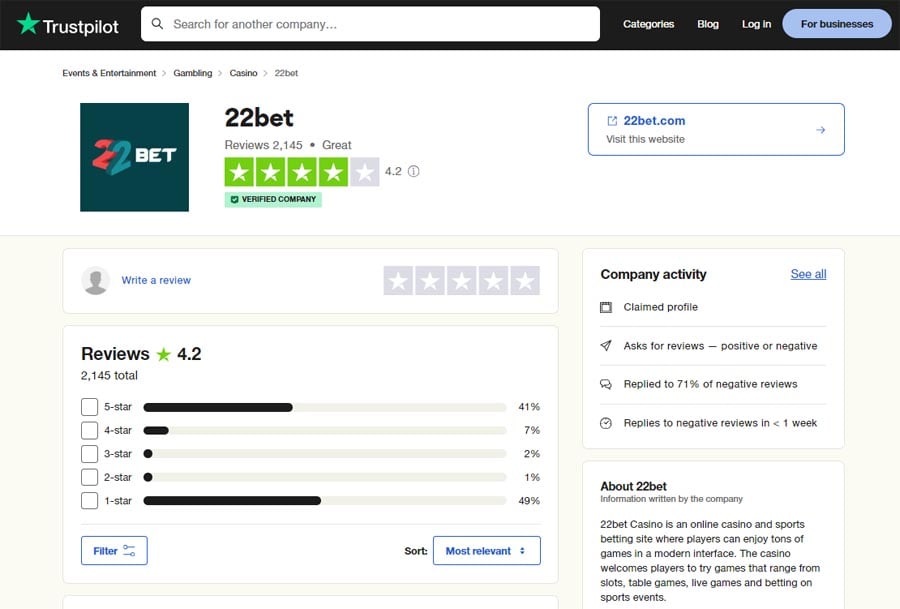Viewport: 900px width, 609px height.
Task: Tick the 2-star filter checkbox
Action: [x=90, y=478]
